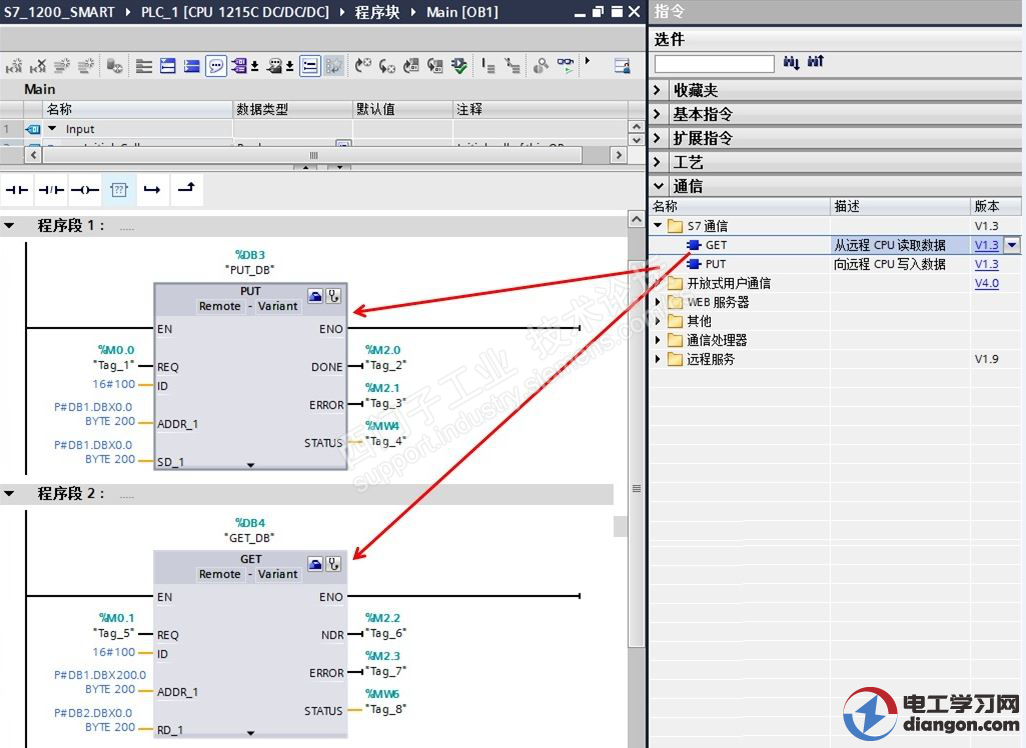Collapse program segment 1 (程序段 1)
This screenshot has width=1026, height=748.
[10, 226]
